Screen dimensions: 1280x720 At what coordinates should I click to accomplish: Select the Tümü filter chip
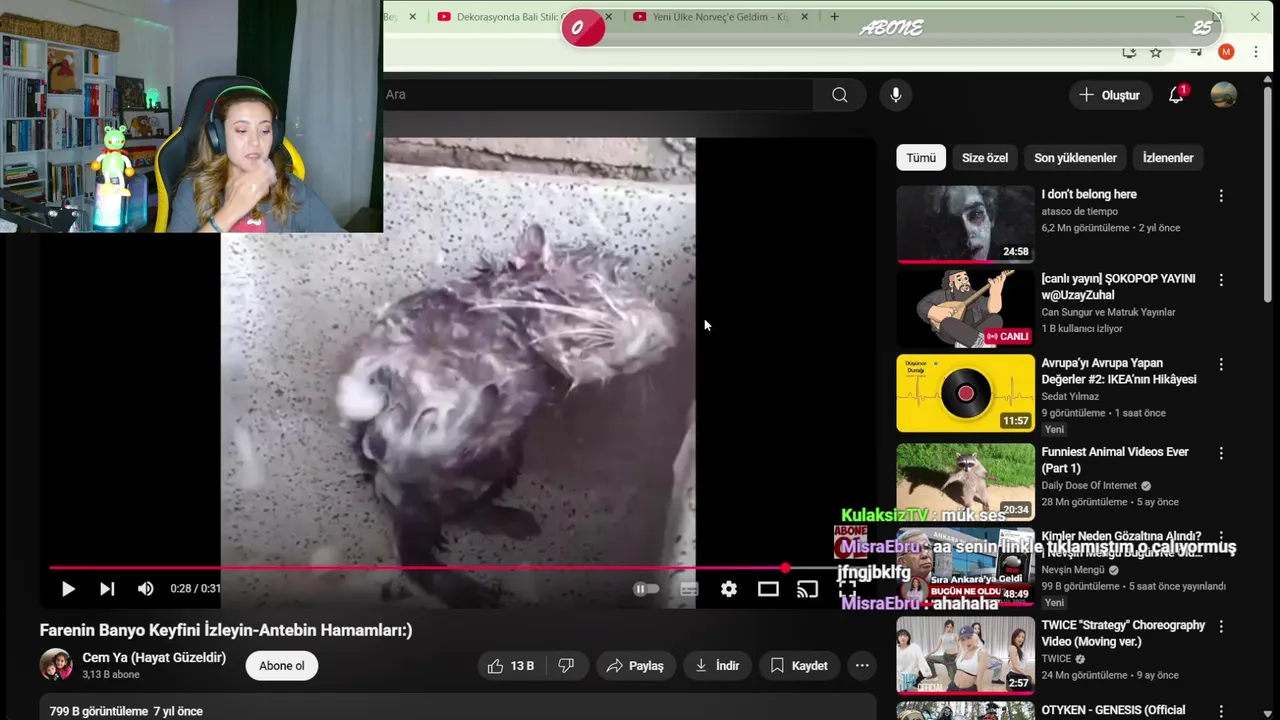(x=921, y=158)
